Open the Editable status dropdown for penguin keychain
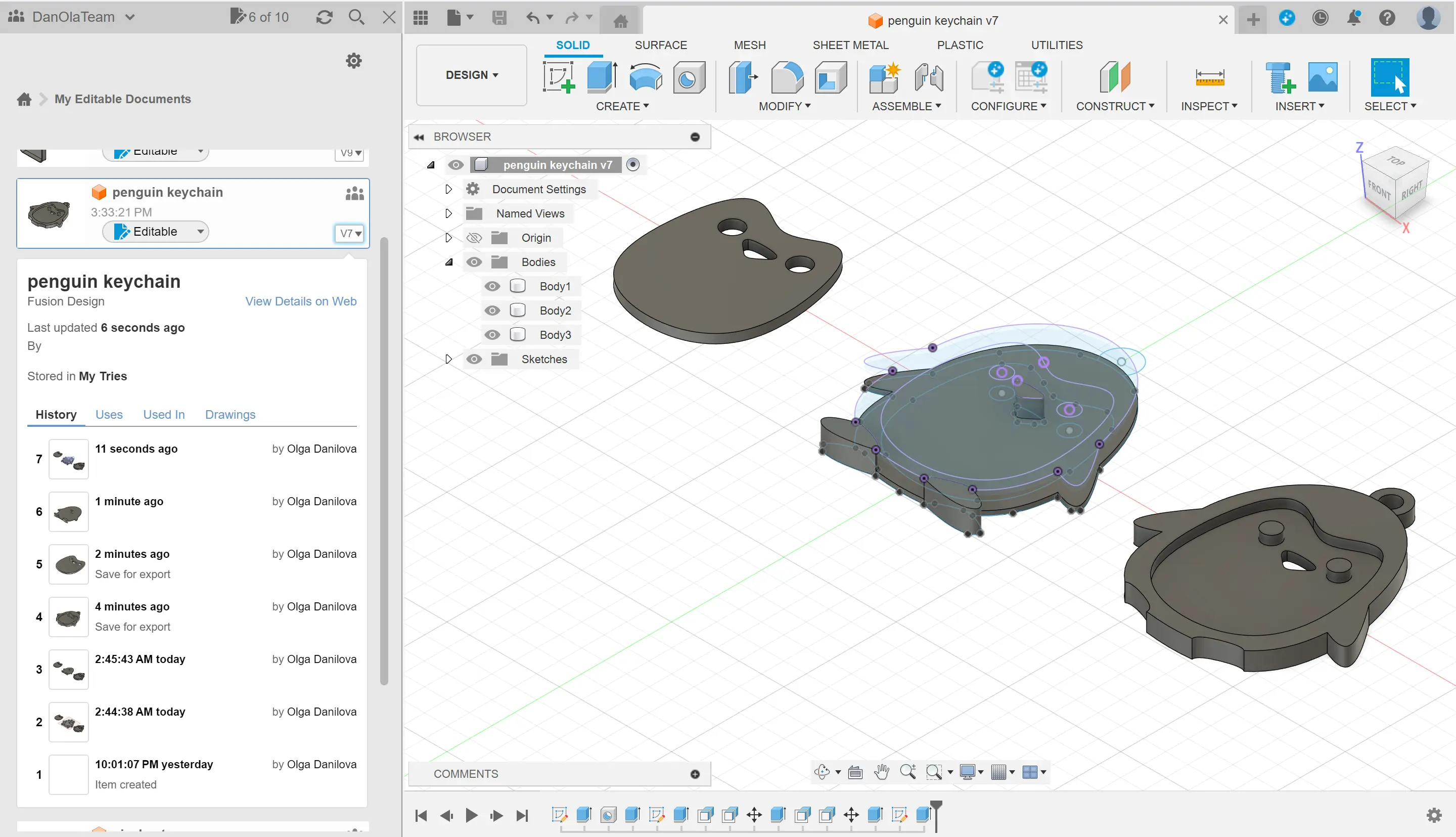The width and height of the screenshot is (1456, 837). tap(155, 232)
